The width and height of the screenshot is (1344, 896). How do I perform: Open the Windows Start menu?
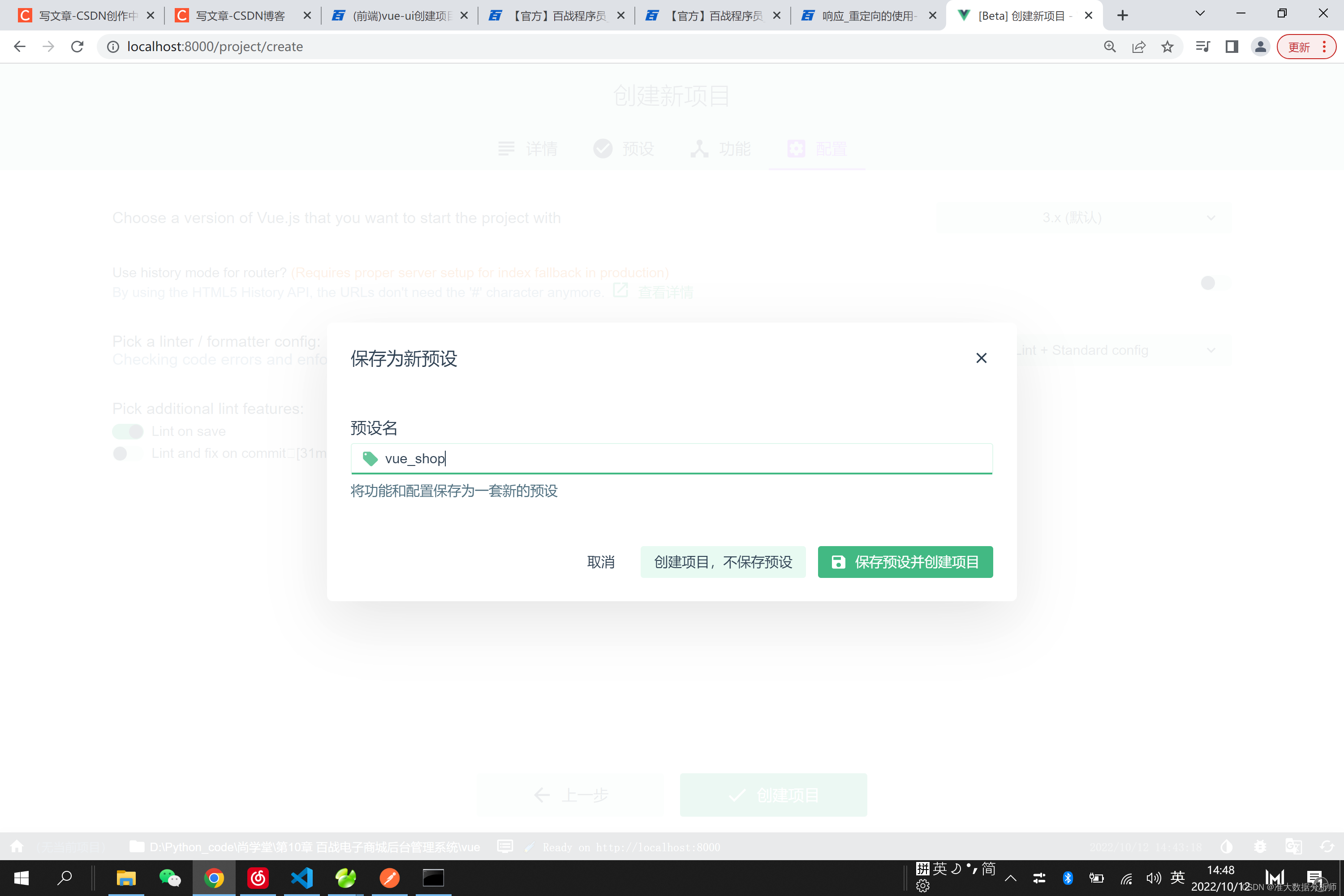pyautogui.click(x=21, y=878)
